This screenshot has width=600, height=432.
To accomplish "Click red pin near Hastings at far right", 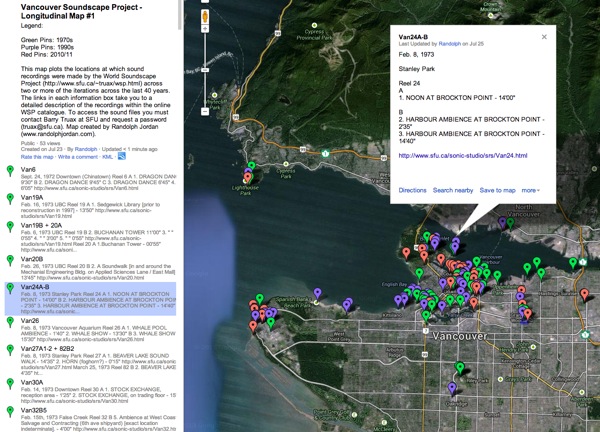I will click(x=584, y=295).
